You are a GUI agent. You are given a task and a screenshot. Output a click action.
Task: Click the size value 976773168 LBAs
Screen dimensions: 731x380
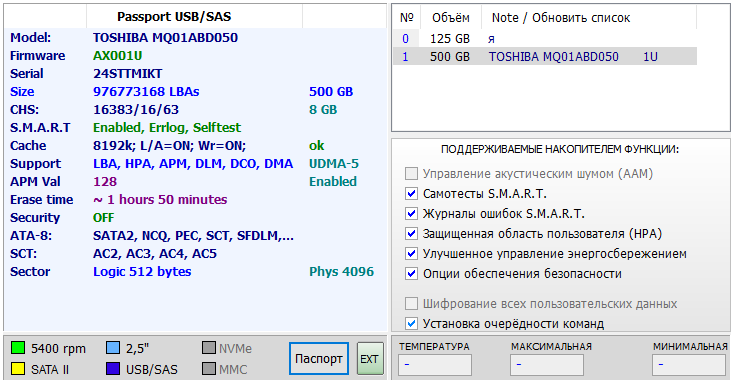pos(146,92)
